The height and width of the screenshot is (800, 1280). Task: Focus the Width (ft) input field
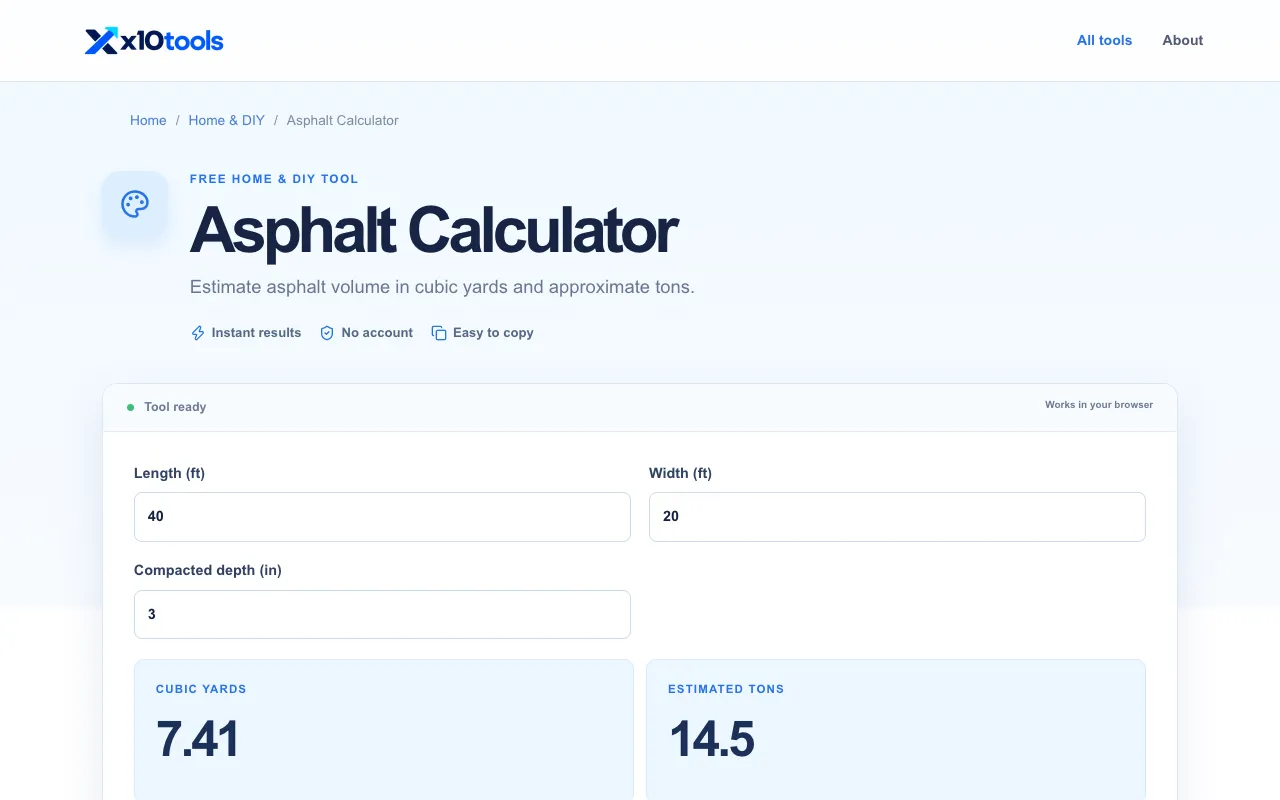897,516
